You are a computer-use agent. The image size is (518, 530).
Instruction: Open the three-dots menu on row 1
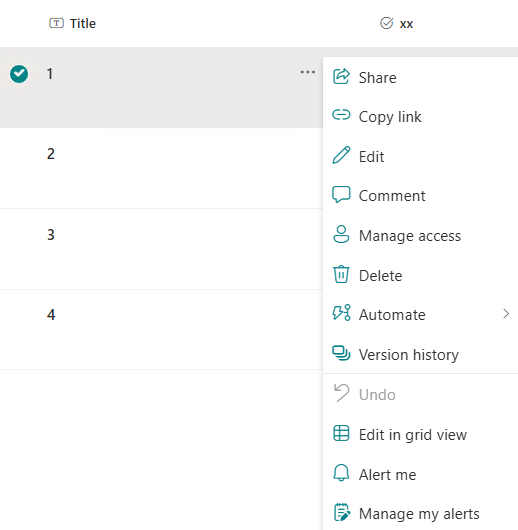[x=308, y=72]
